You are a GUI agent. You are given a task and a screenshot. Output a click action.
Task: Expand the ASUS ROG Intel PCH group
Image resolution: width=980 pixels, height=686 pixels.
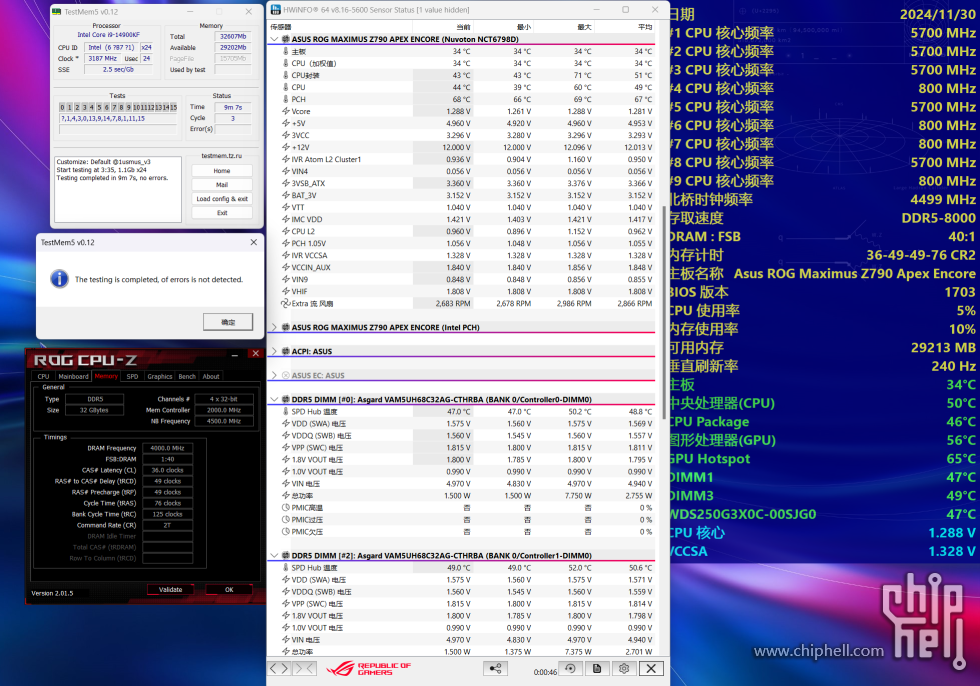point(274,327)
